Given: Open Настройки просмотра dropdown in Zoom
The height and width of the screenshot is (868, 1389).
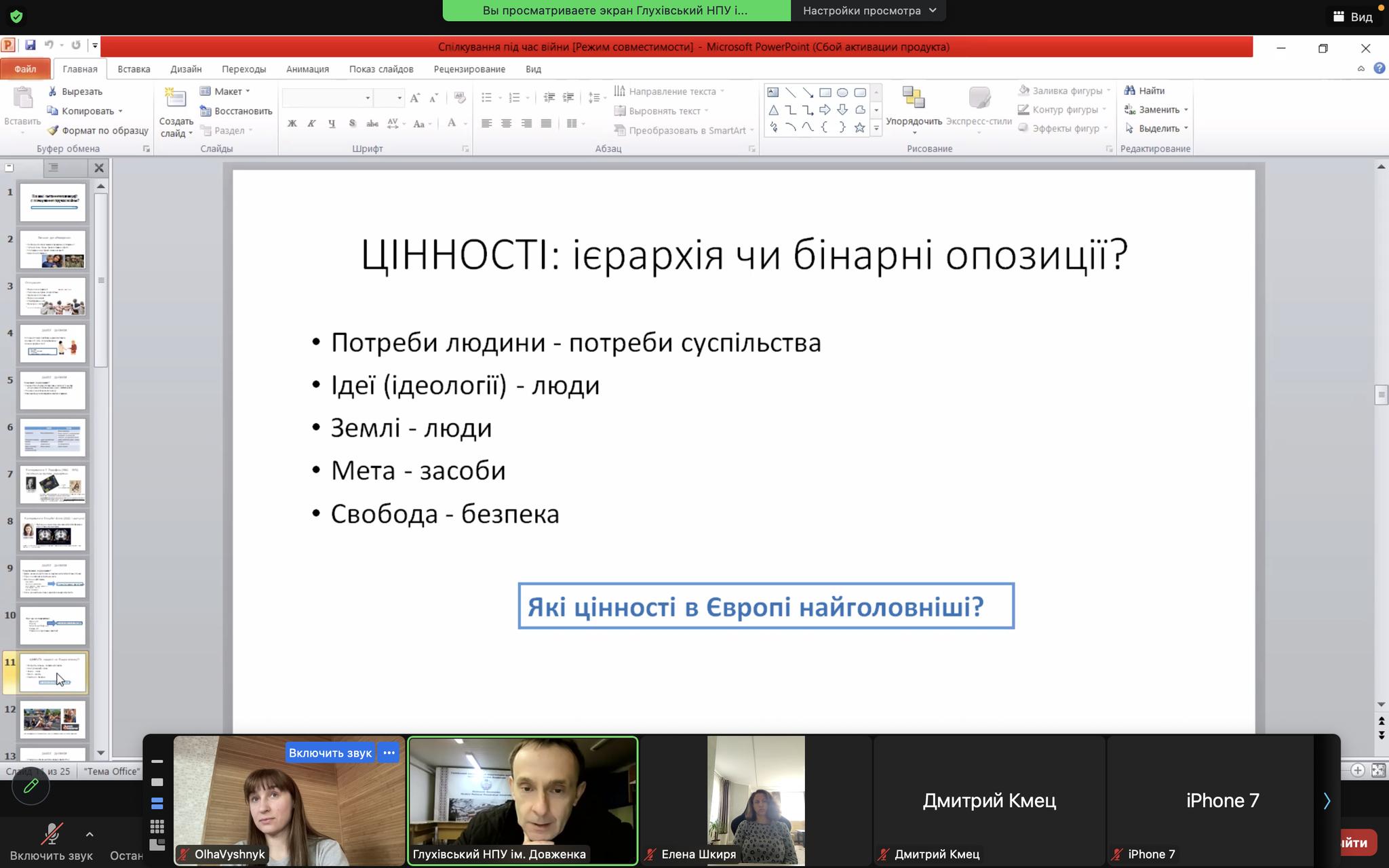Looking at the screenshot, I should (869, 11).
